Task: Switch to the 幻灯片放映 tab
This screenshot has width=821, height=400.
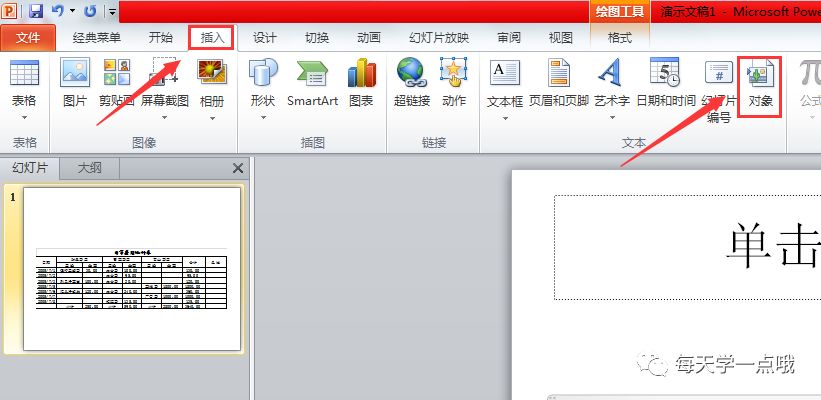Action: point(439,38)
